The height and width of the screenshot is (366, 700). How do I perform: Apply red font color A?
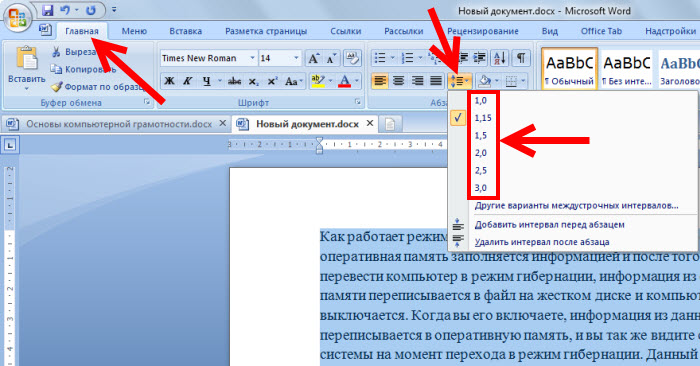click(344, 81)
